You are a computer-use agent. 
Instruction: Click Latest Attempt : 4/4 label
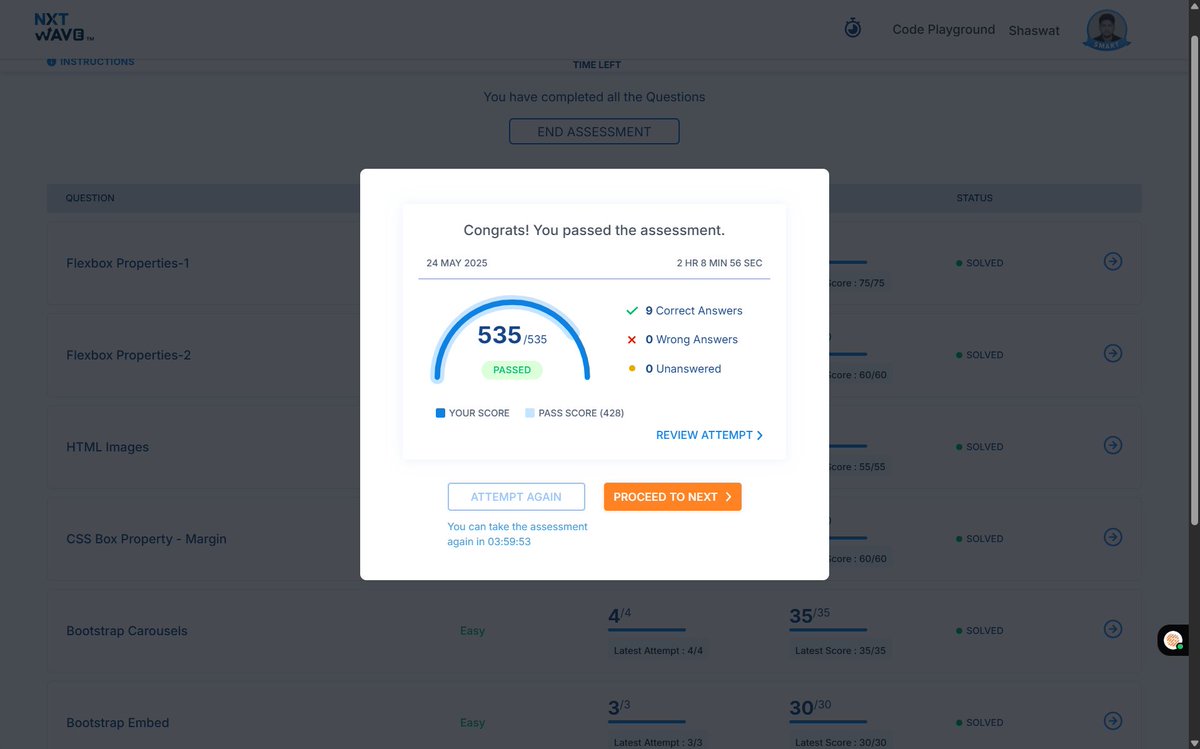pyautogui.click(x=658, y=651)
